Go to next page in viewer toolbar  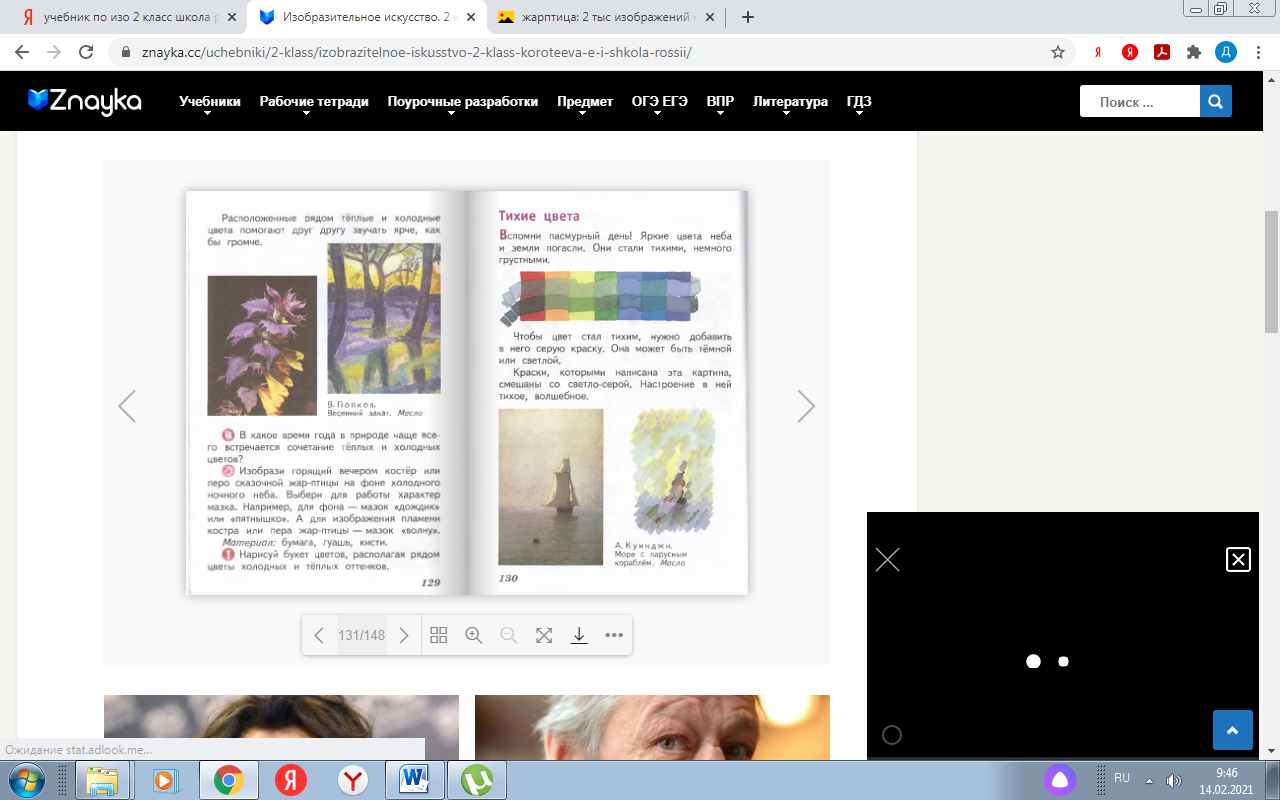pyautogui.click(x=404, y=635)
